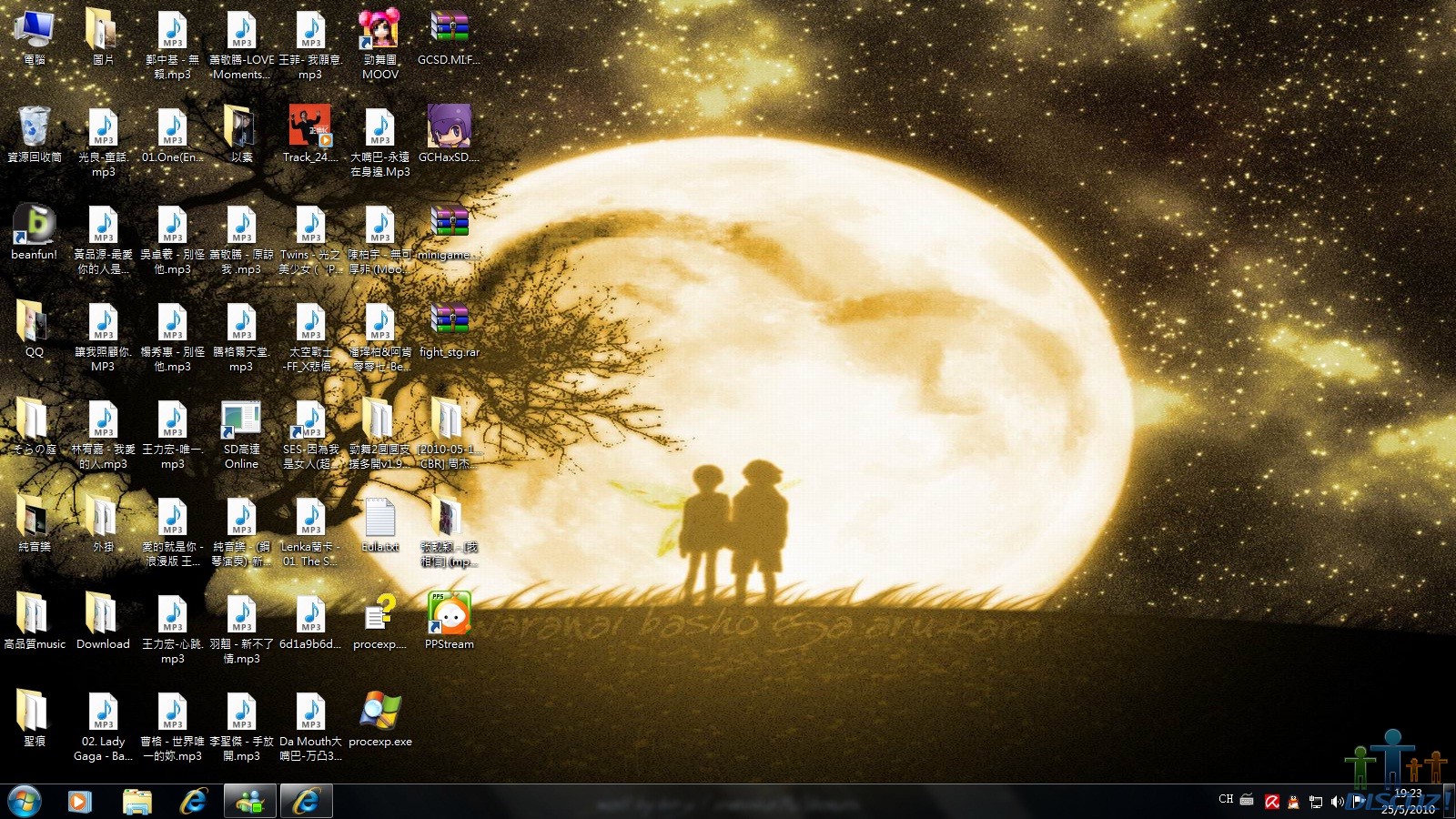Open the volume speaker tray icon

coord(1337,802)
